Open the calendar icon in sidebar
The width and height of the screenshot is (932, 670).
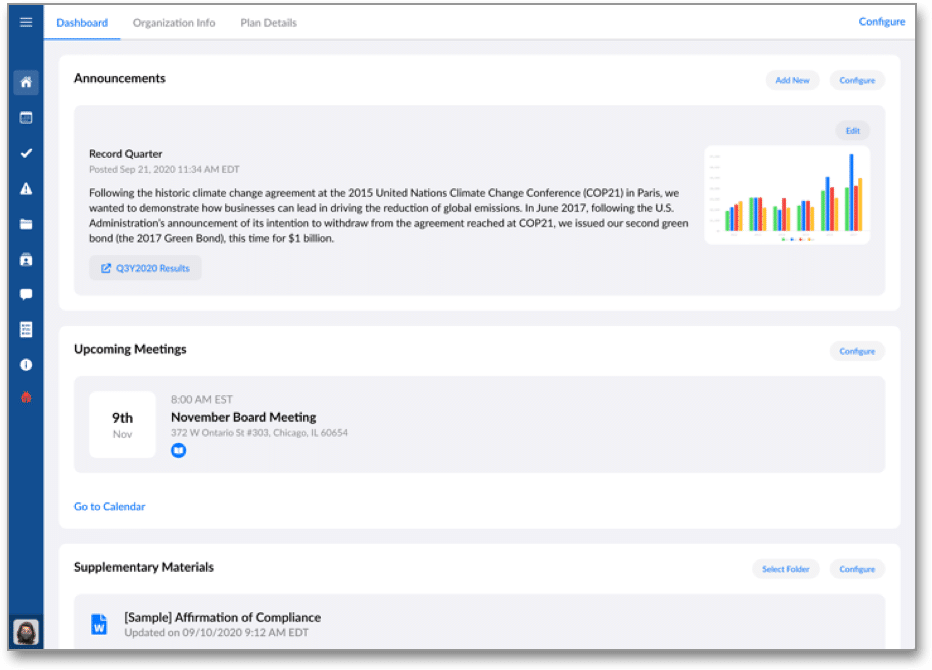(26, 117)
